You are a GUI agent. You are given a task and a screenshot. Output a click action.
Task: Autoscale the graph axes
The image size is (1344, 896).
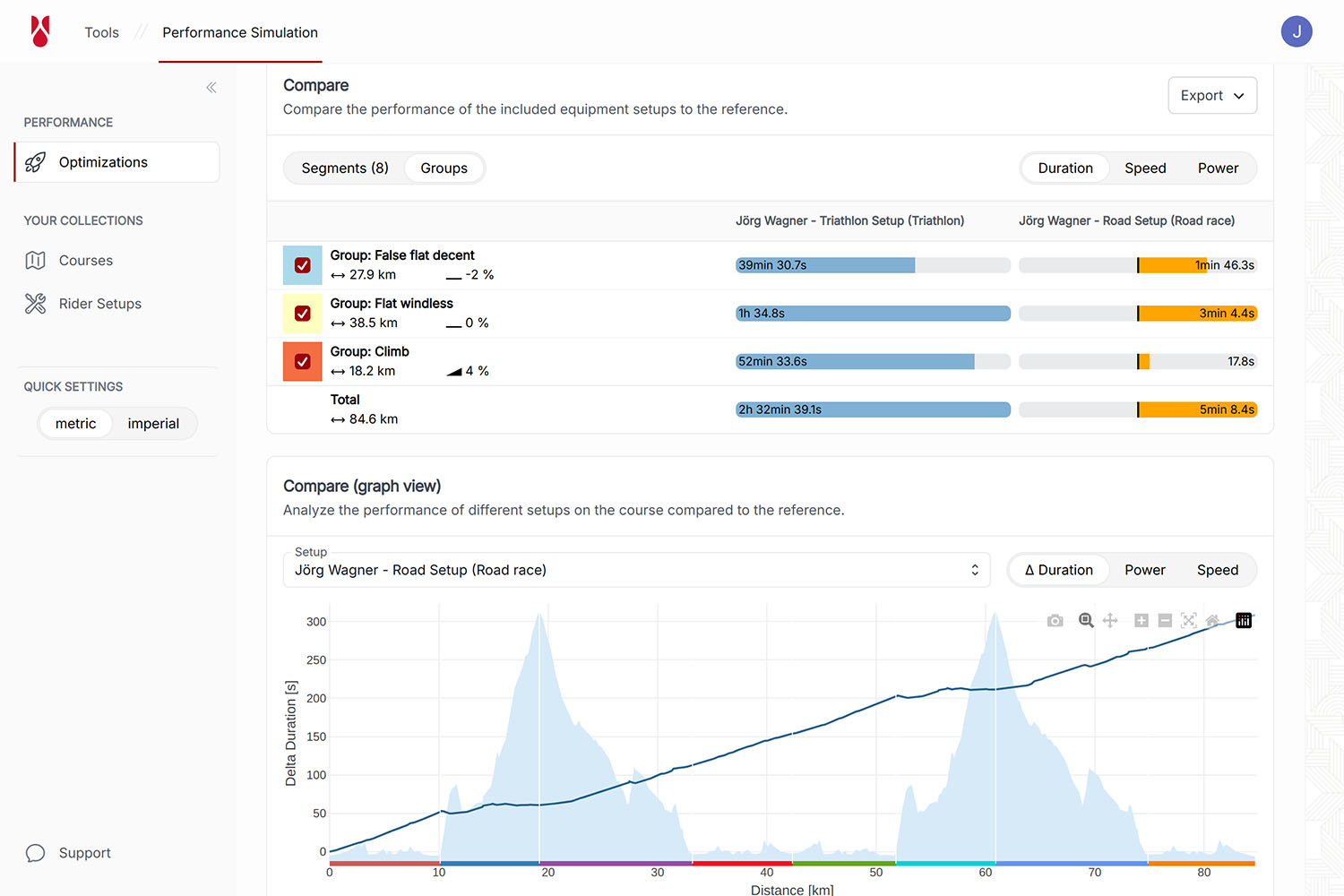coord(1189,621)
